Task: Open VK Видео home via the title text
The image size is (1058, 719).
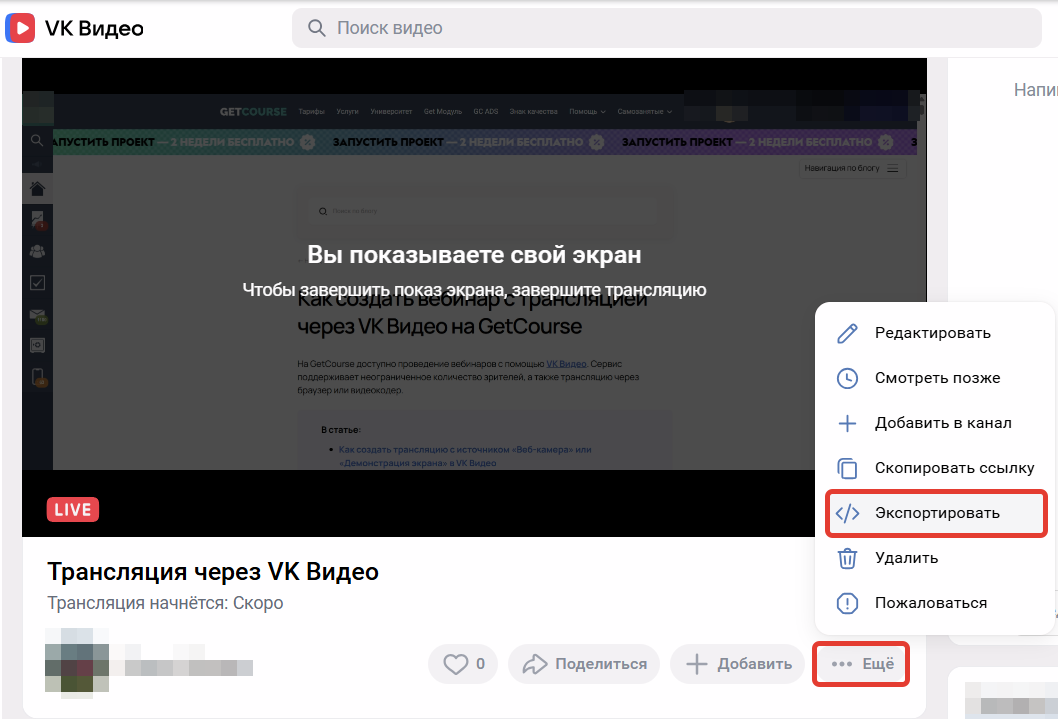Action: click(94, 28)
